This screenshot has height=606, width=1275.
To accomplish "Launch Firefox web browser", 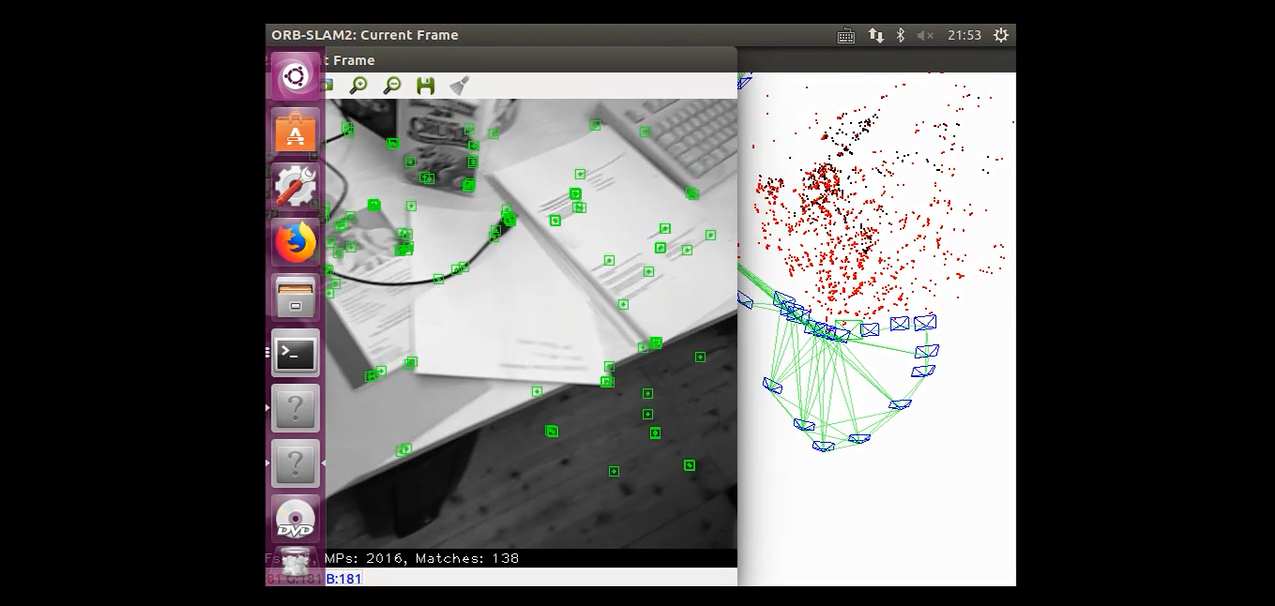I will pyautogui.click(x=295, y=242).
